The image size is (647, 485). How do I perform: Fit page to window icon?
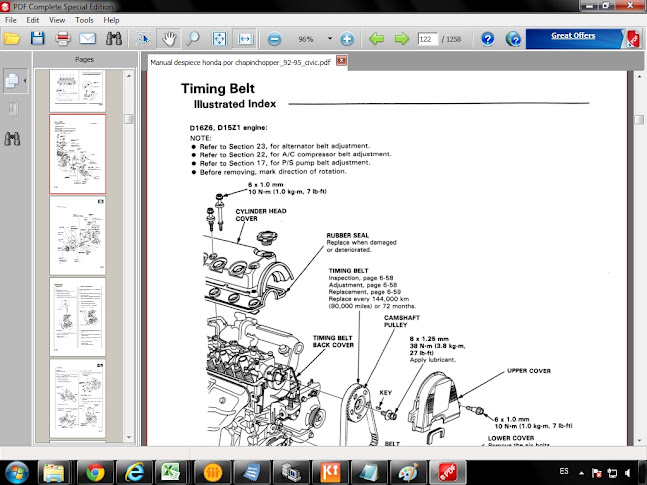(x=219, y=39)
